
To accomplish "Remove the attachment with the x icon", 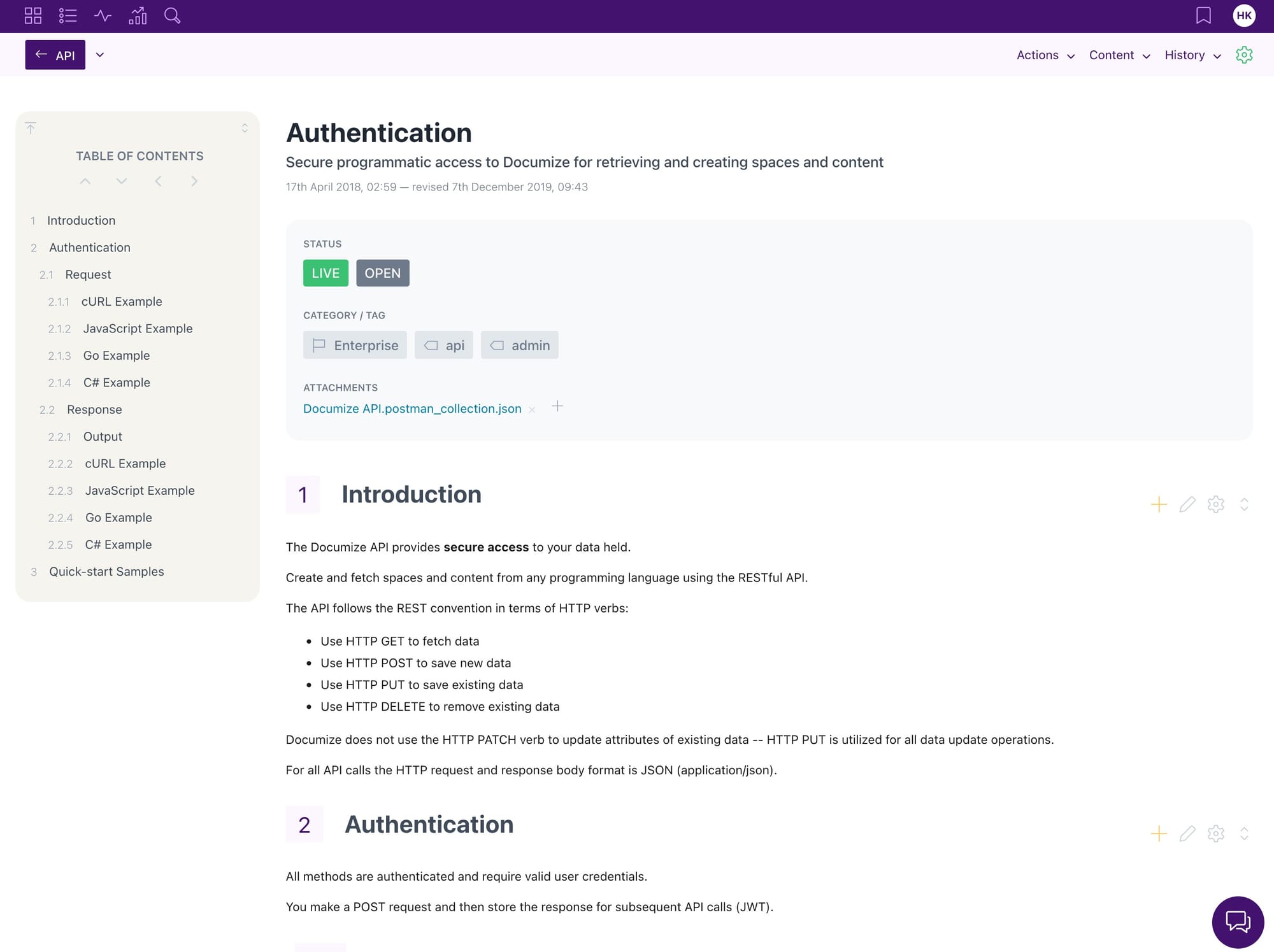I will 532,410.
